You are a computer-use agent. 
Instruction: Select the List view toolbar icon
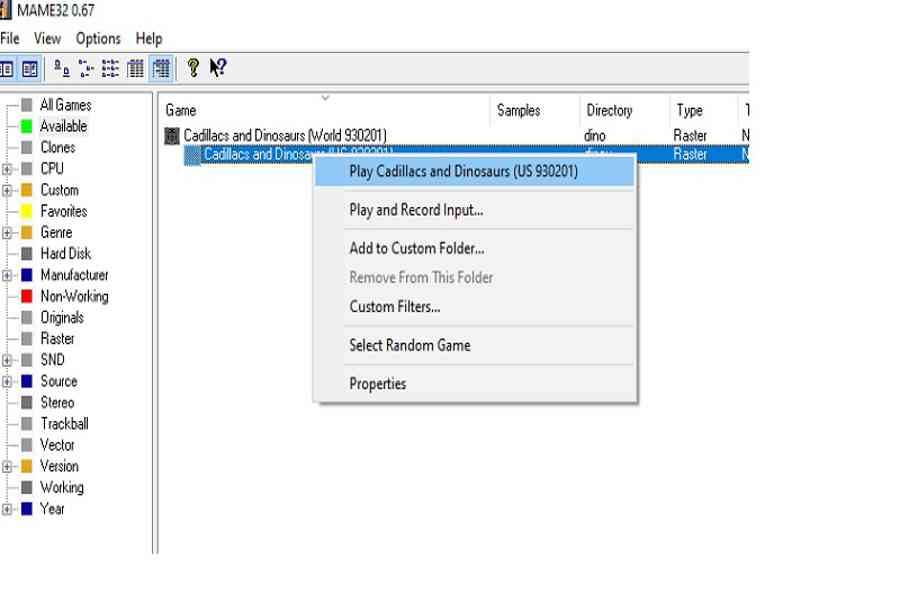[x=110, y=68]
